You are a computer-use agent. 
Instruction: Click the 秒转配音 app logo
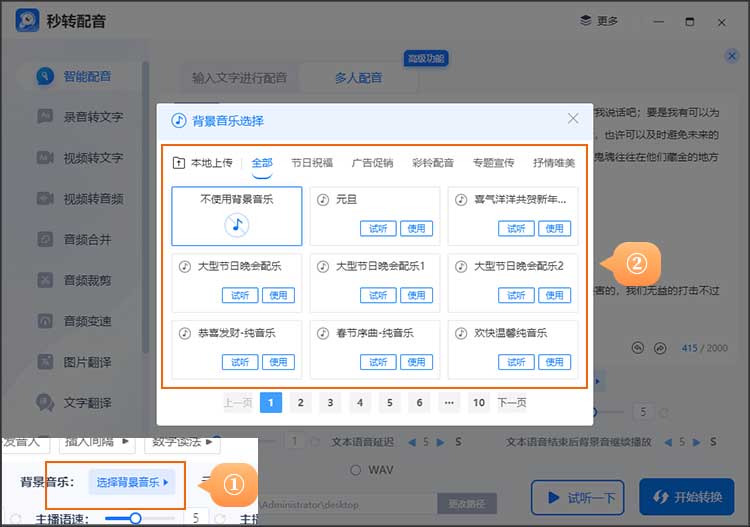tap(27, 21)
